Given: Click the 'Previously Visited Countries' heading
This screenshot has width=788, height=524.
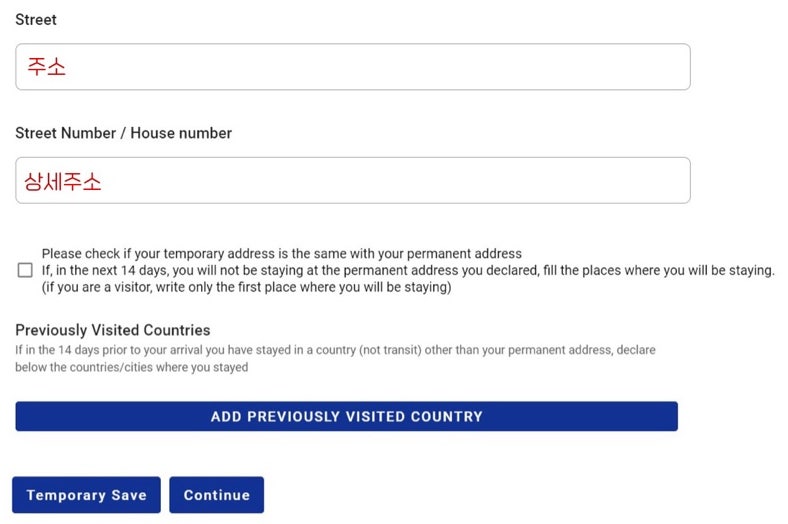Looking at the screenshot, I should (112, 330).
